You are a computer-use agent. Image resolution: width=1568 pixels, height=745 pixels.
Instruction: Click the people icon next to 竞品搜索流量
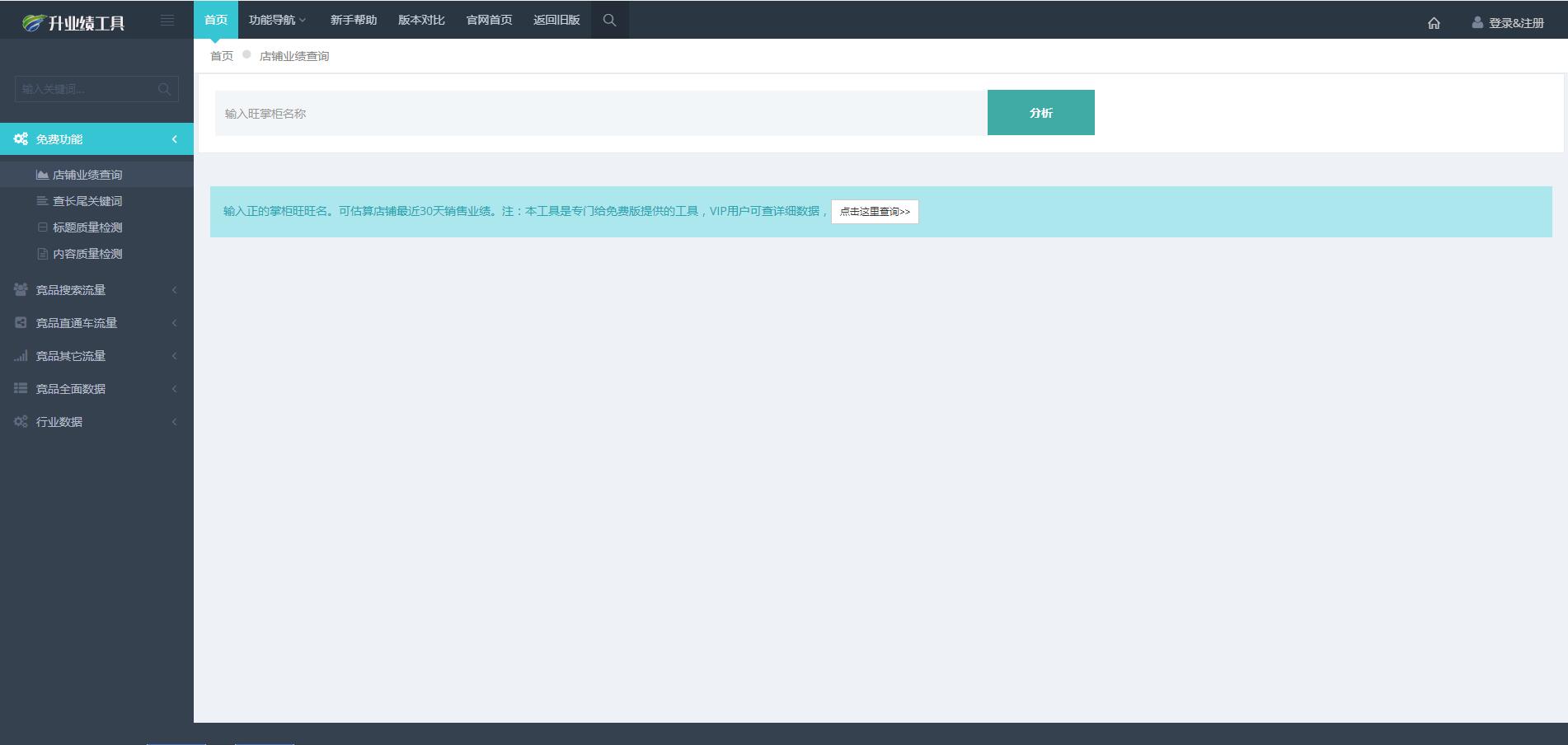(20, 289)
